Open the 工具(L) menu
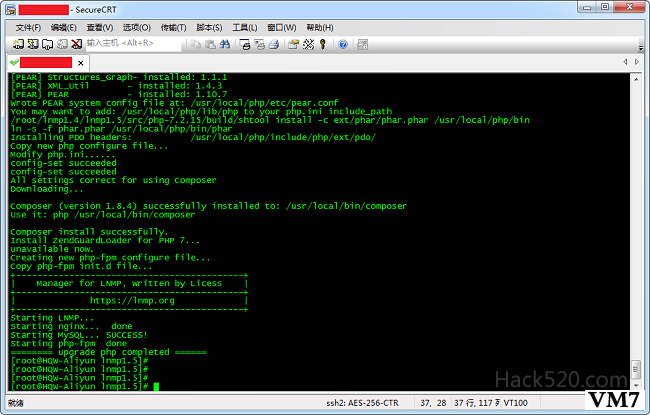The height and width of the screenshot is (415, 650). click(245, 28)
